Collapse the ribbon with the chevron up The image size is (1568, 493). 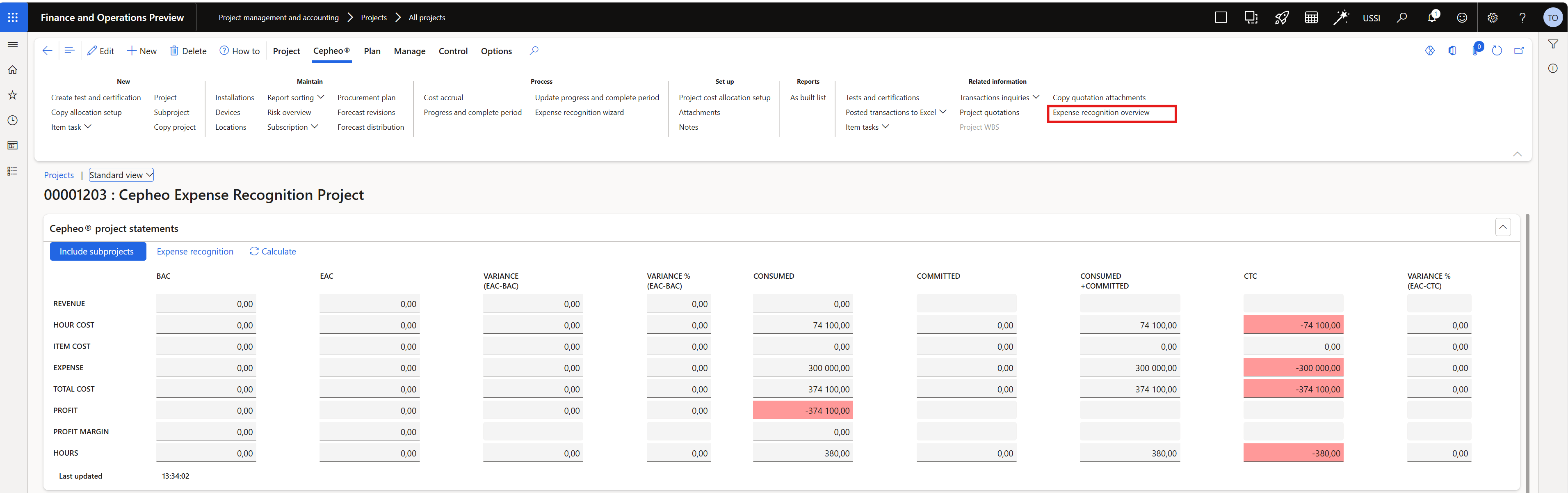(1517, 154)
